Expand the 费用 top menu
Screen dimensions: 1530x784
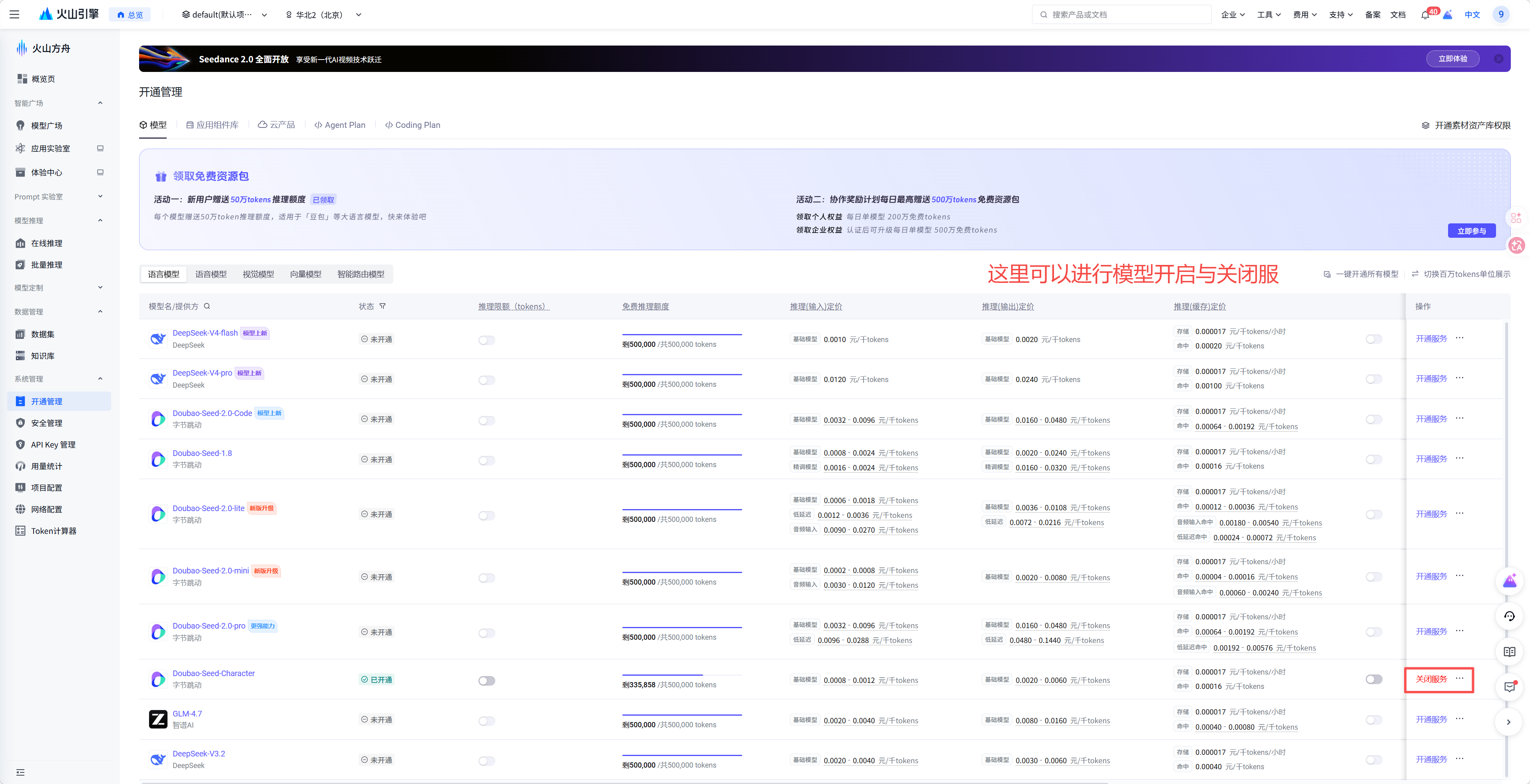coord(1305,15)
